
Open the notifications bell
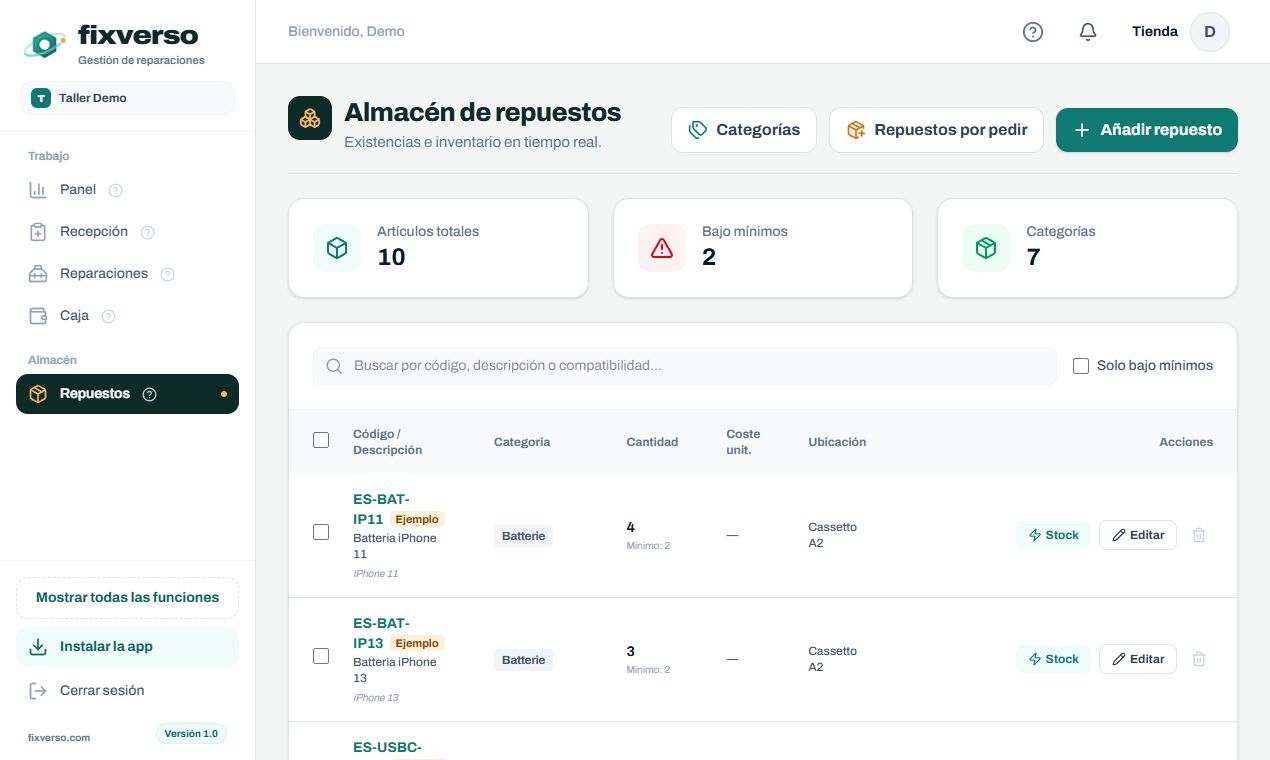click(1088, 32)
